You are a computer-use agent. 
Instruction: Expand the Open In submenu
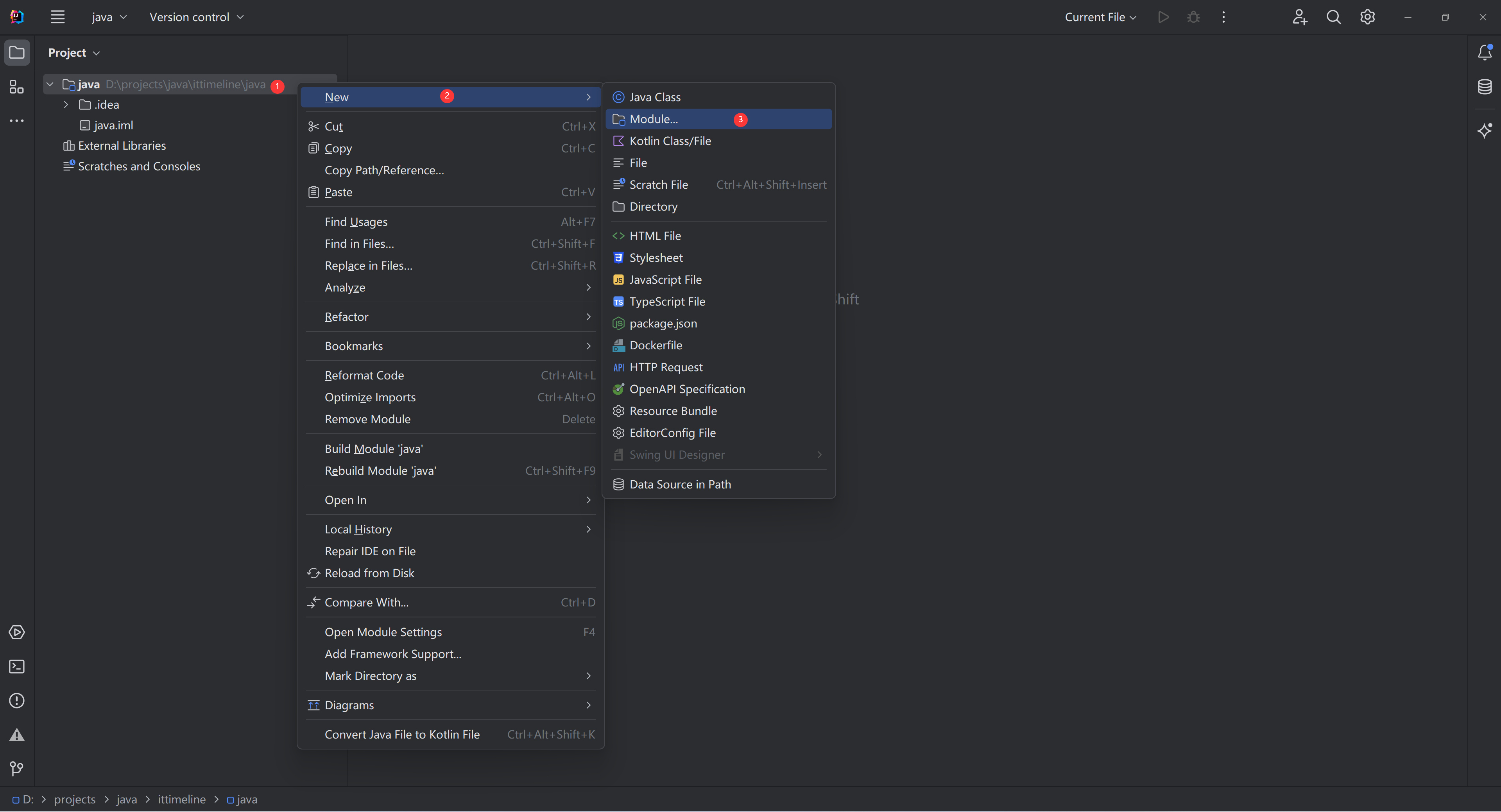pos(450,500)
